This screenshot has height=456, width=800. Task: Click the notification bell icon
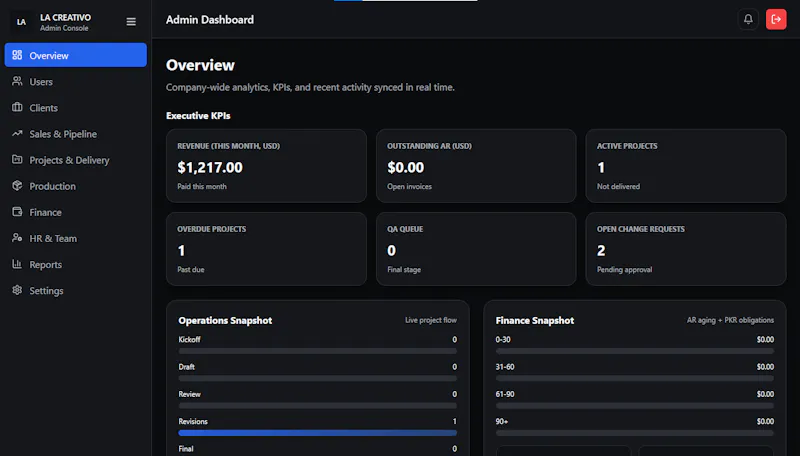tap(748, 19)
